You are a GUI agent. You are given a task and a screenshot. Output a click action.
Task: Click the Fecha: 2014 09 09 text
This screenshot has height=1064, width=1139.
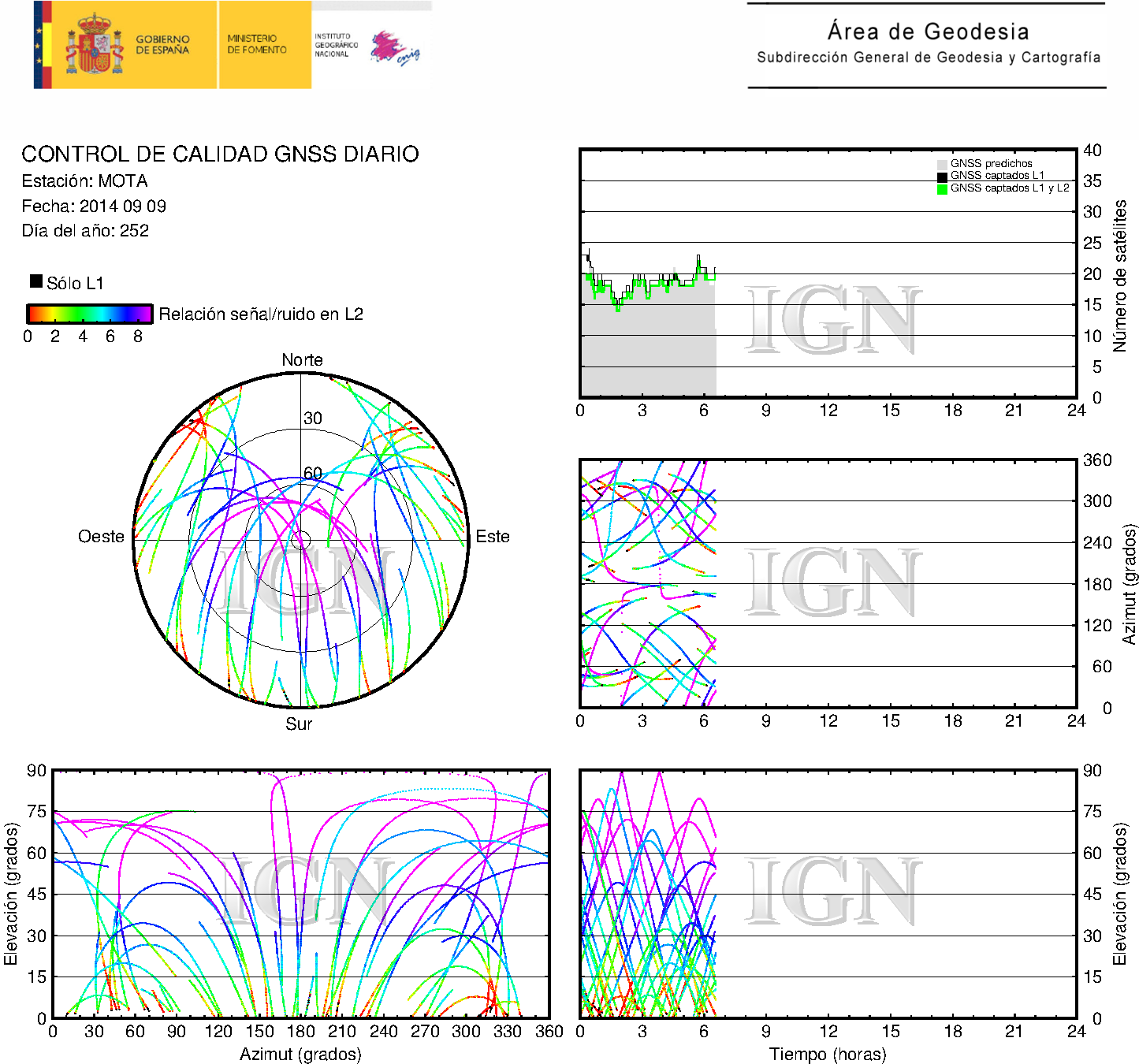[x=94, y=206]
